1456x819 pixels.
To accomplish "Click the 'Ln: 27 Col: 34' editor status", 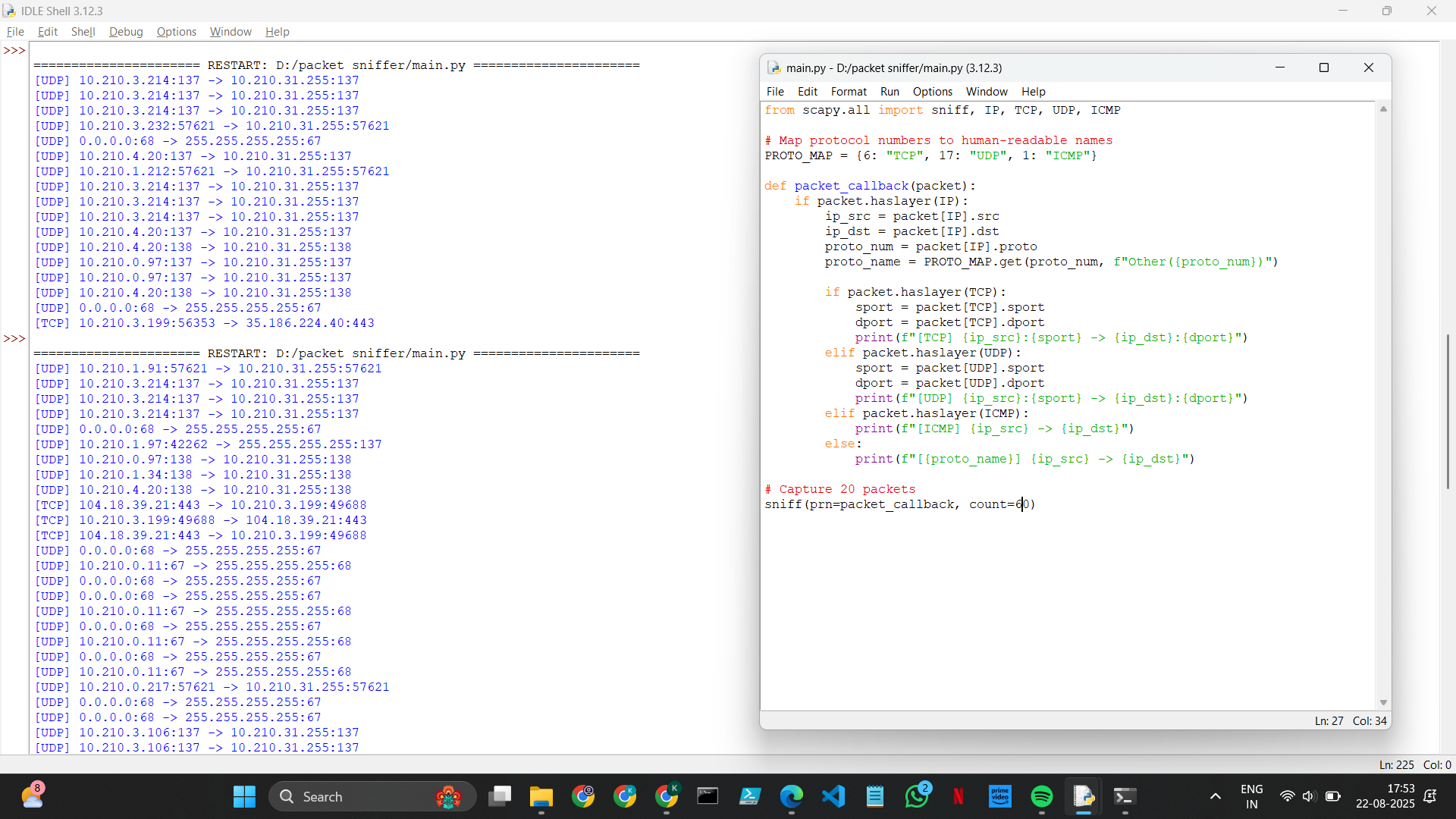I will pos(1351,720).
